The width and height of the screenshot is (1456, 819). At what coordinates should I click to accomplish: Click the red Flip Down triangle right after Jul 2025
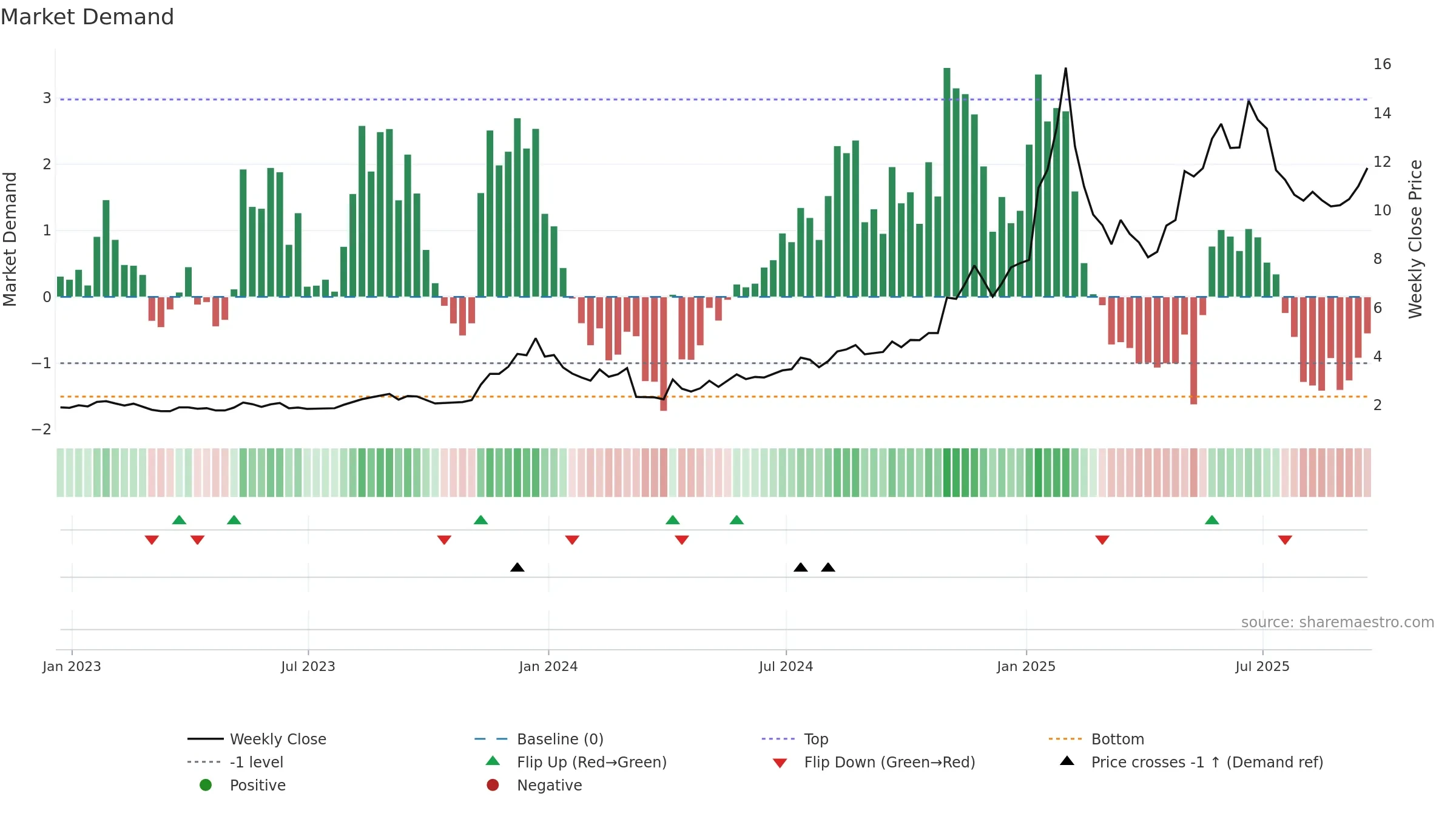pyautogui.click(x=1285, y=540)
